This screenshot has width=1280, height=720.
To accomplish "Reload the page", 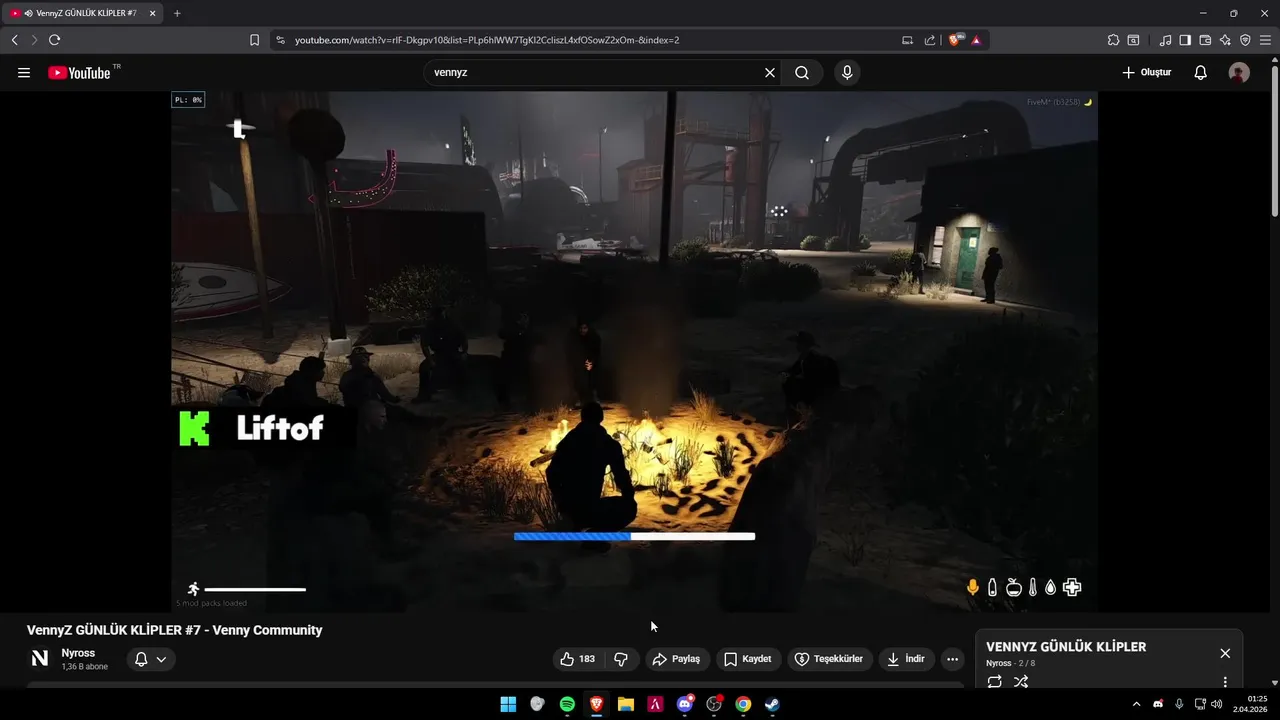I will tap(54, 40).
